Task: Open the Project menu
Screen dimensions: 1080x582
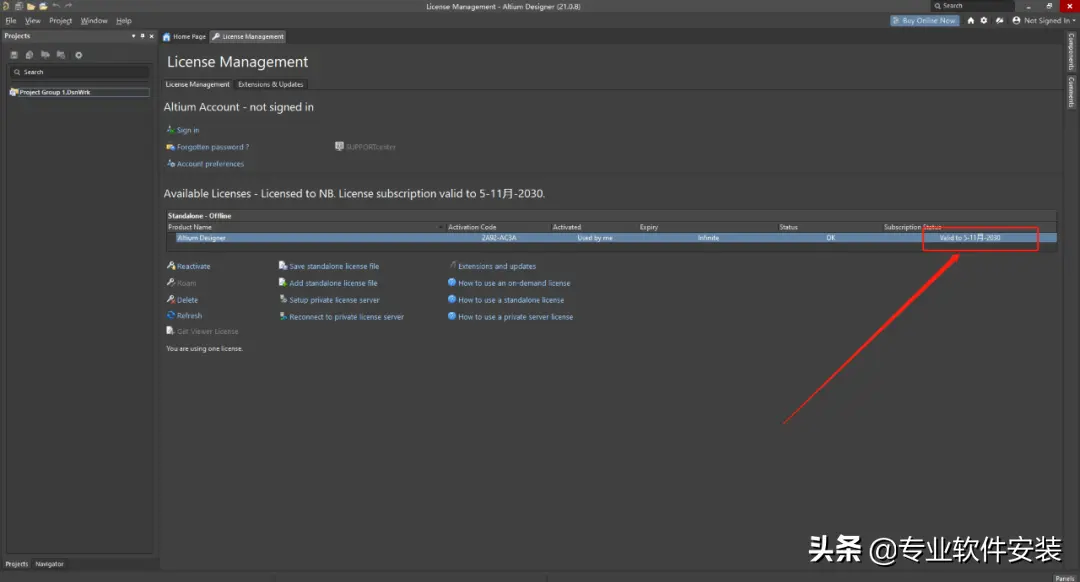Action: coord(61,21)
